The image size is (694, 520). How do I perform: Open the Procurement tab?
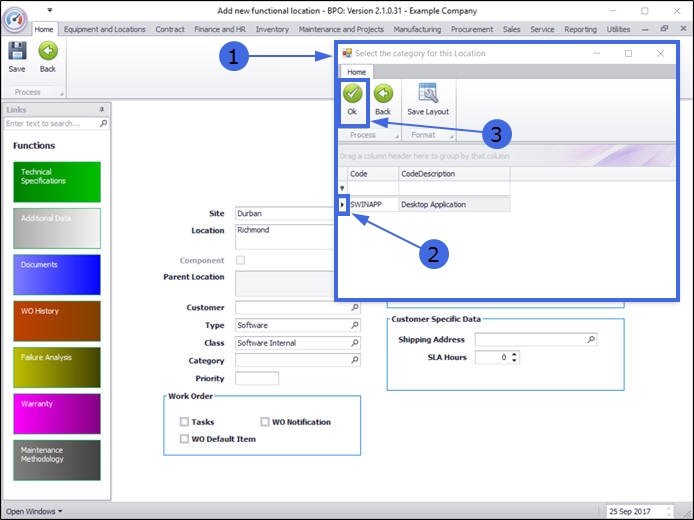(x=471, y=29)
